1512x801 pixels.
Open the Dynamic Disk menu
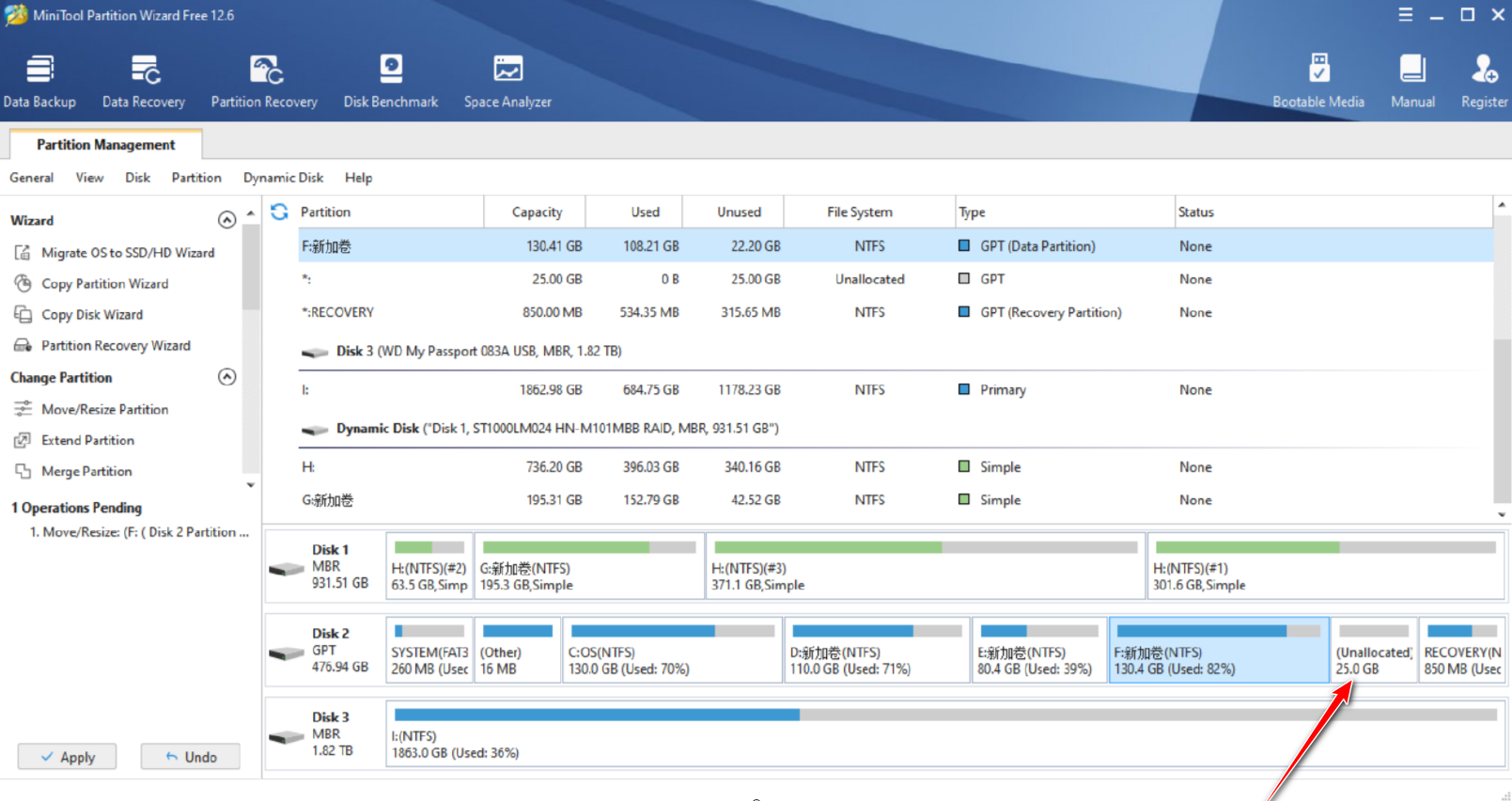[283, 178]
